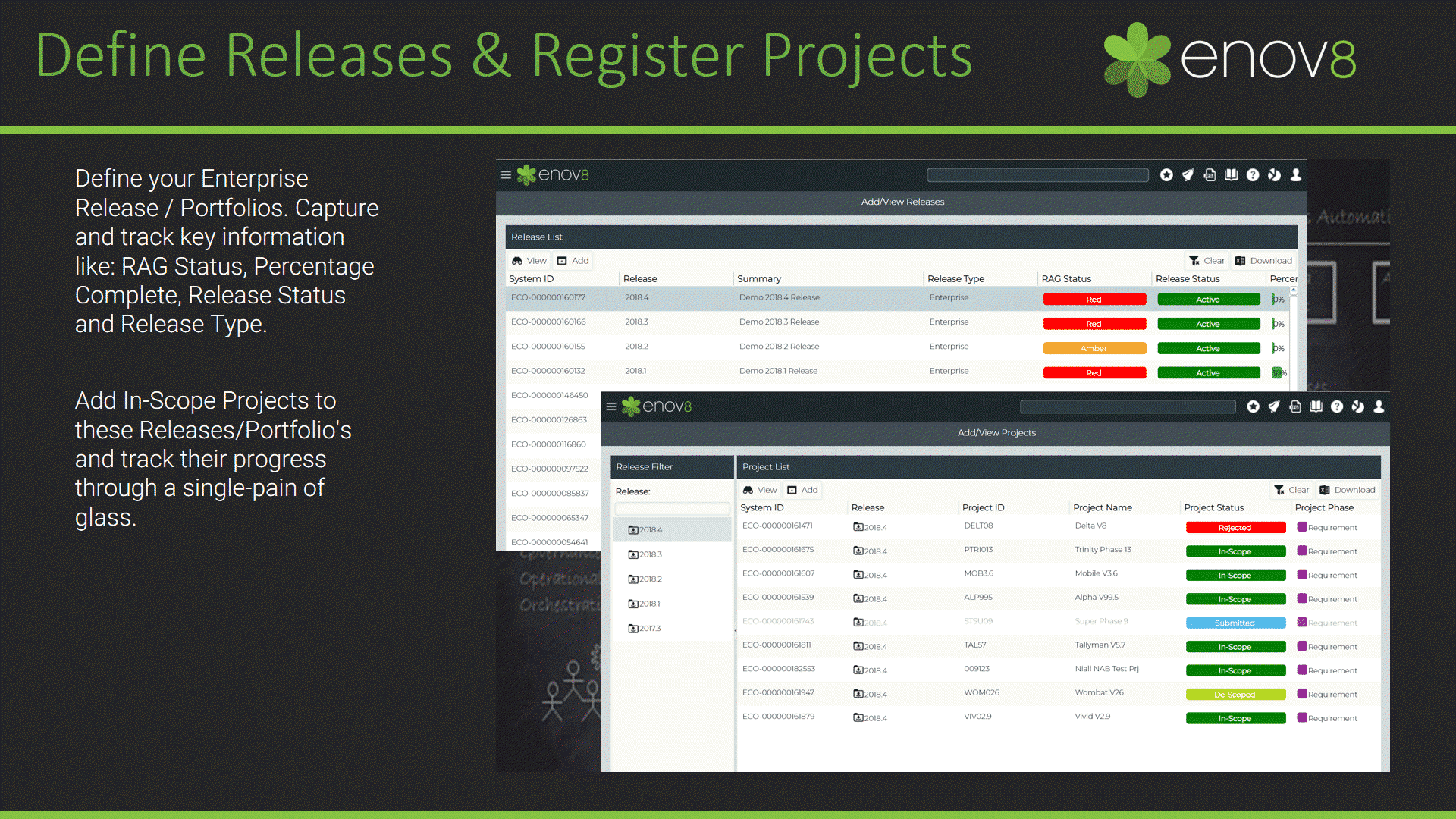Select ECO-000000146450 in Release List
Screen dimensions: 1456x819
(549, 396)
